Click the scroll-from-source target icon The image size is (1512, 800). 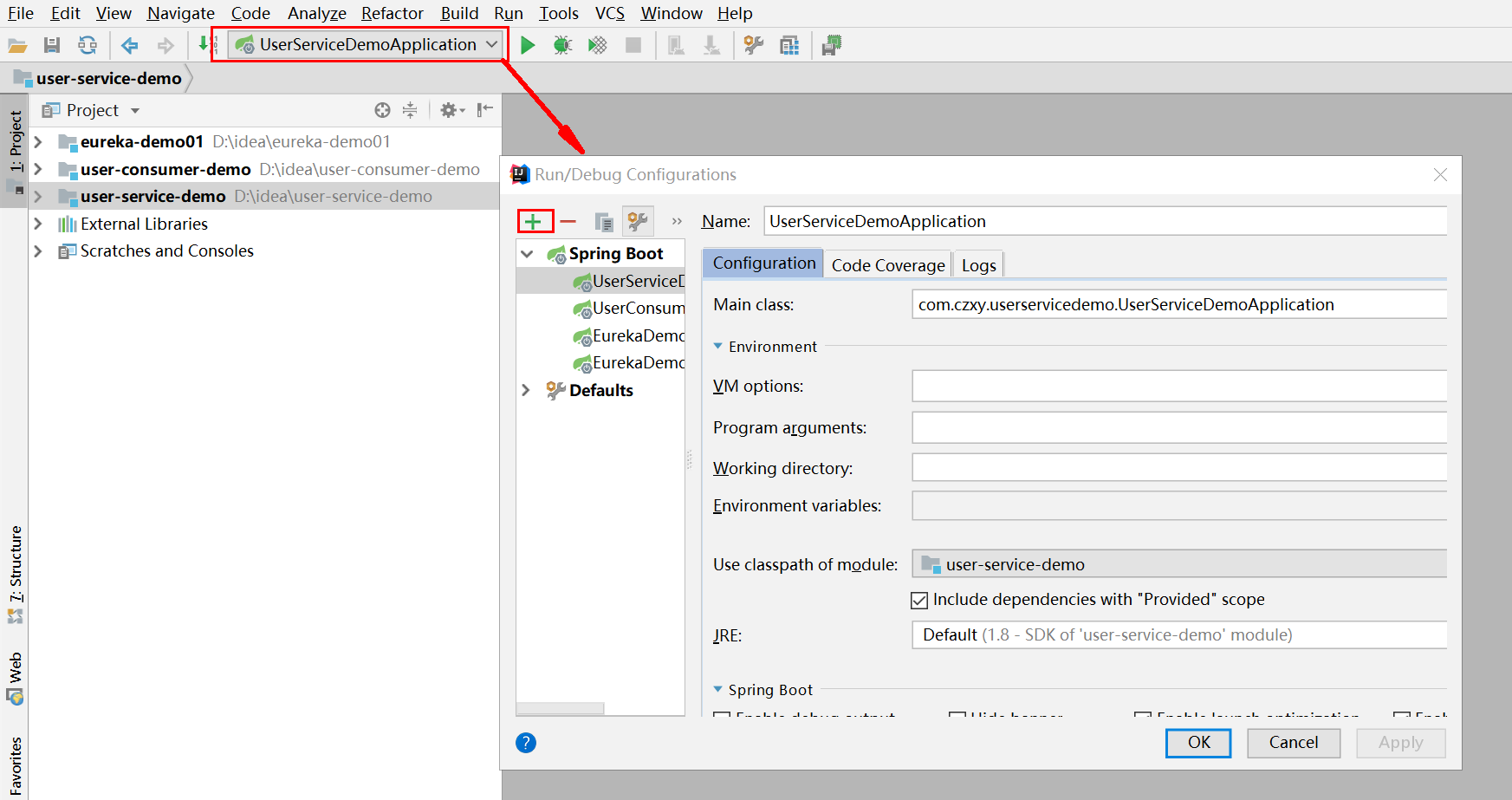(x=382, y=110)
